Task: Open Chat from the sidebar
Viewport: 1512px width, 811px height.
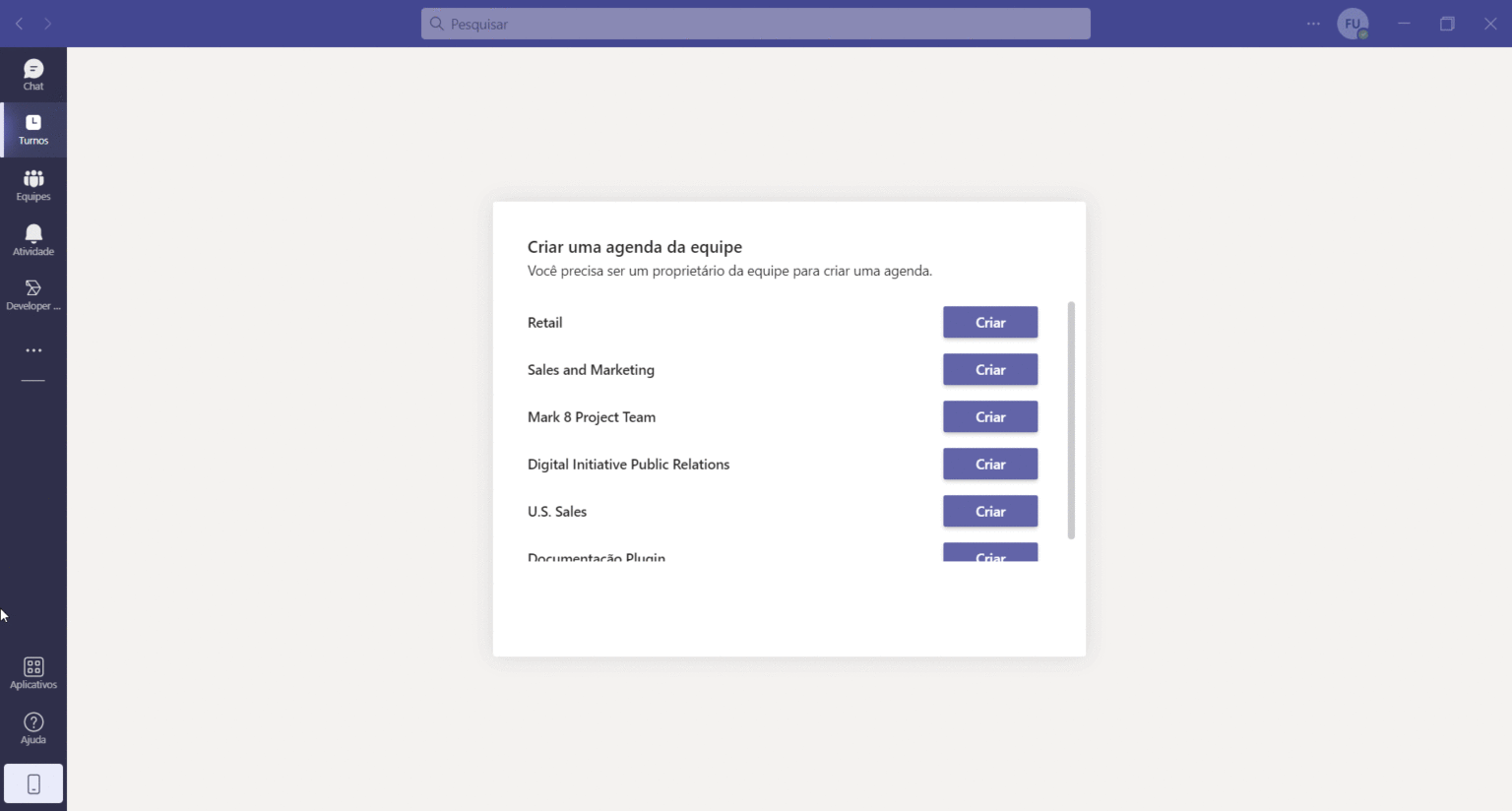Action: (32, 74)
